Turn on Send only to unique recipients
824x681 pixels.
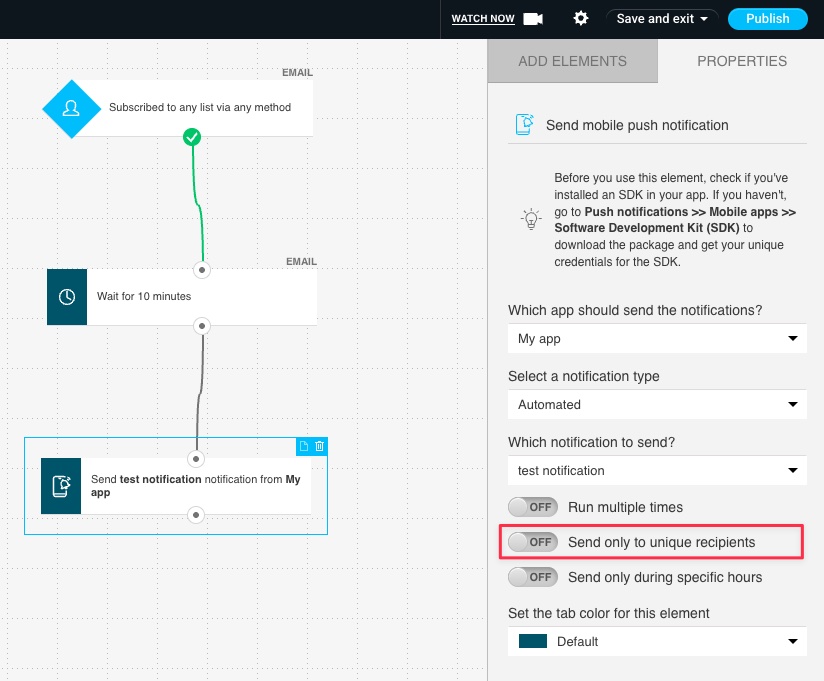(x=534, y=541)
